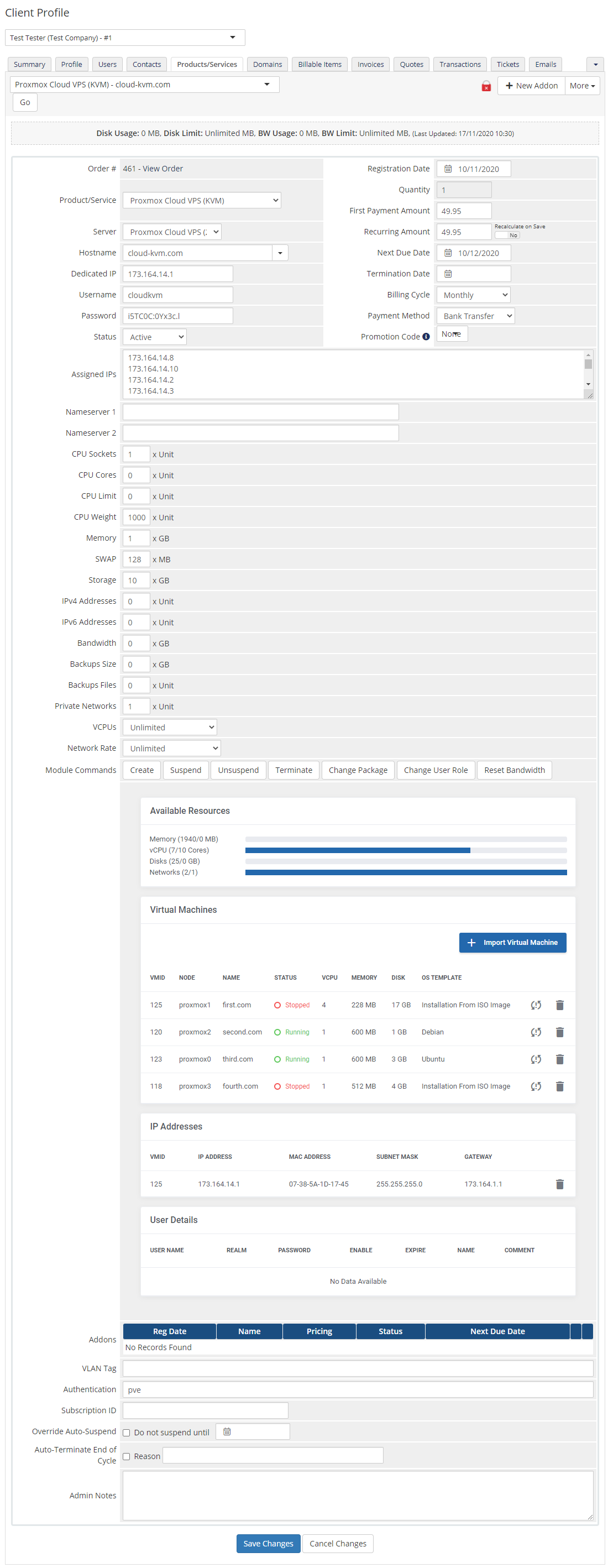
Task: Click the Admin Notes text area
Action: click(x=358, y=1495)
